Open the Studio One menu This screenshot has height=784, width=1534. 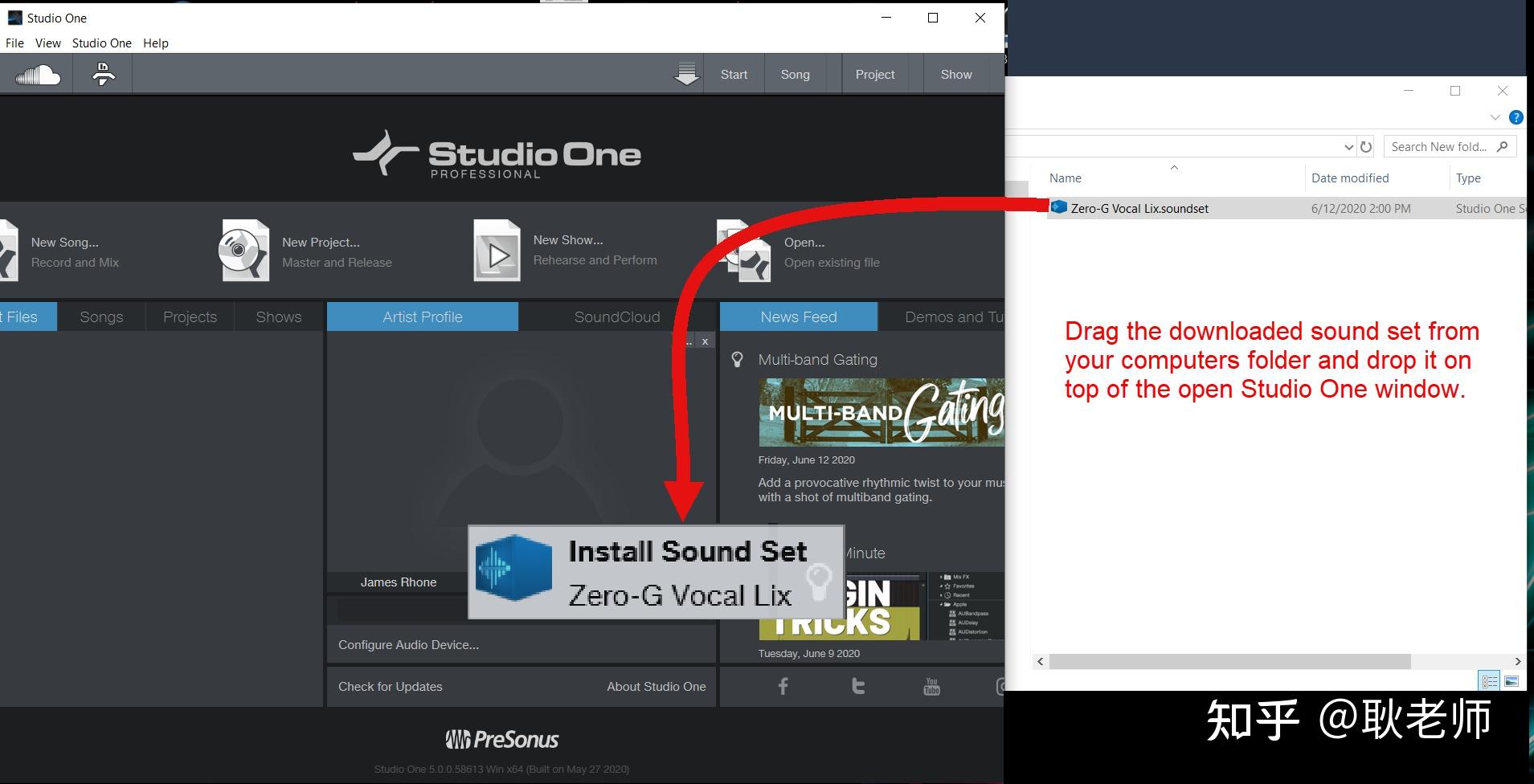[102, 43]
